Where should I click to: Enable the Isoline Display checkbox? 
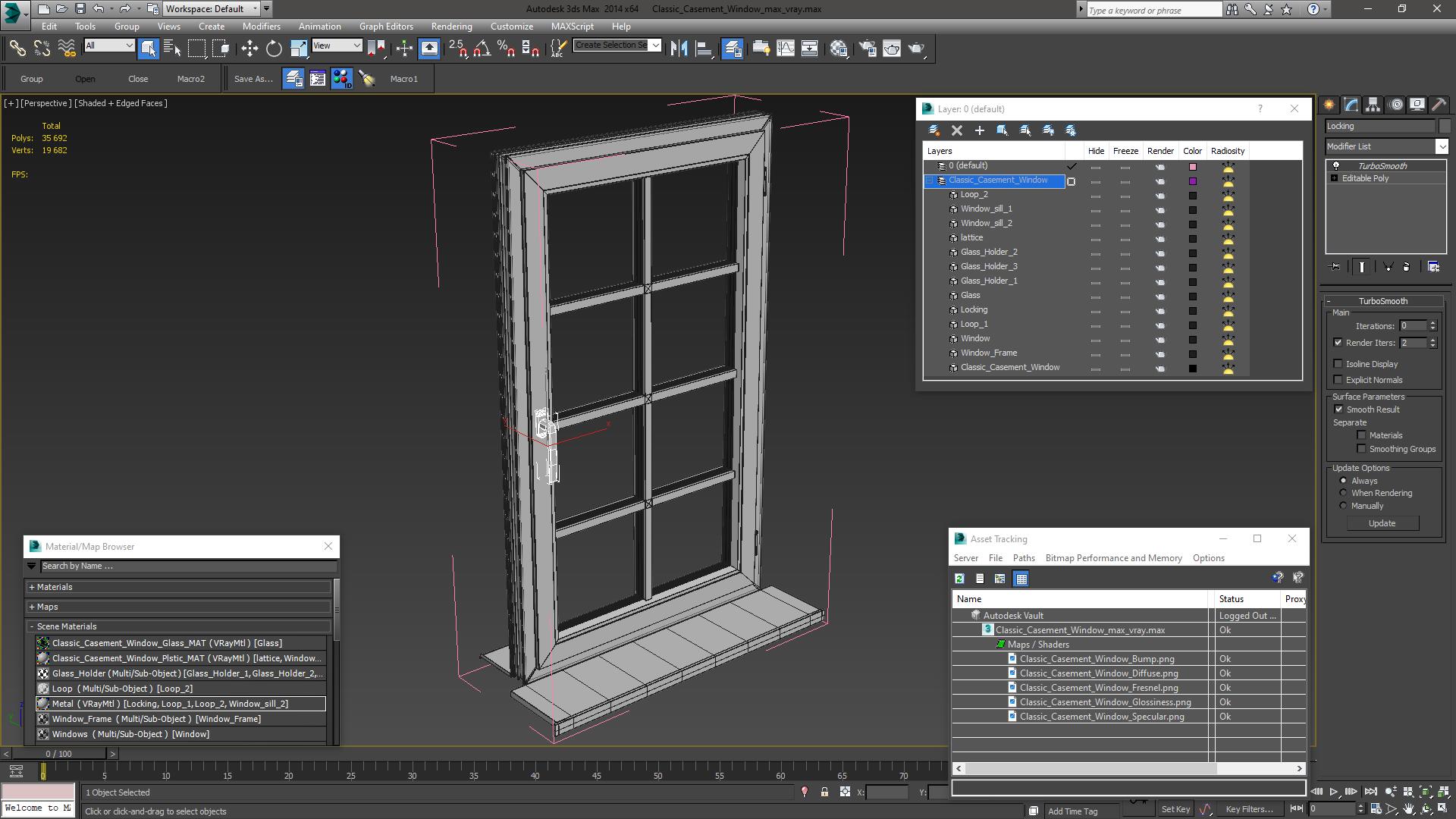1338,364
